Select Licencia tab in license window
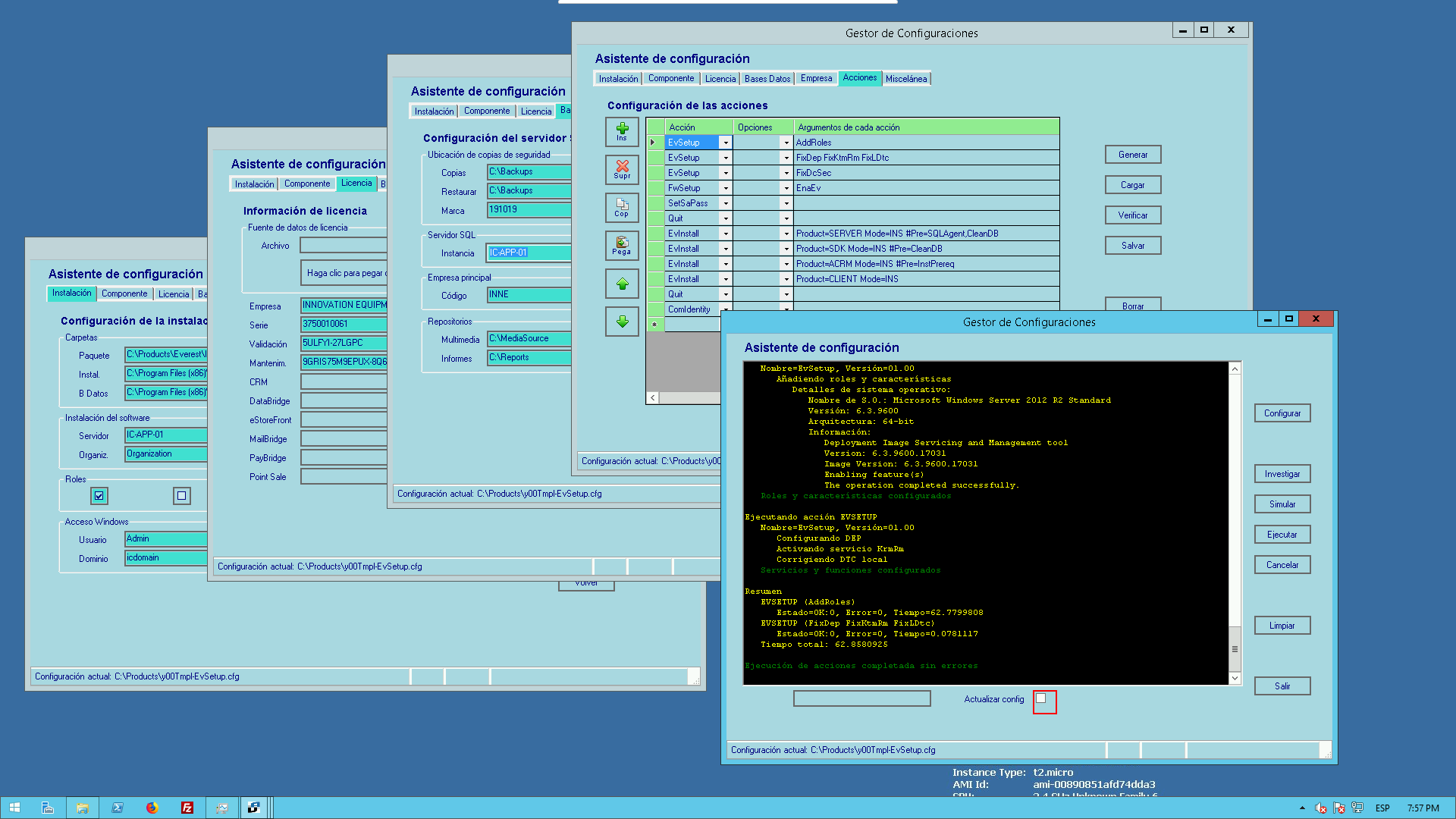 (356, 184)
